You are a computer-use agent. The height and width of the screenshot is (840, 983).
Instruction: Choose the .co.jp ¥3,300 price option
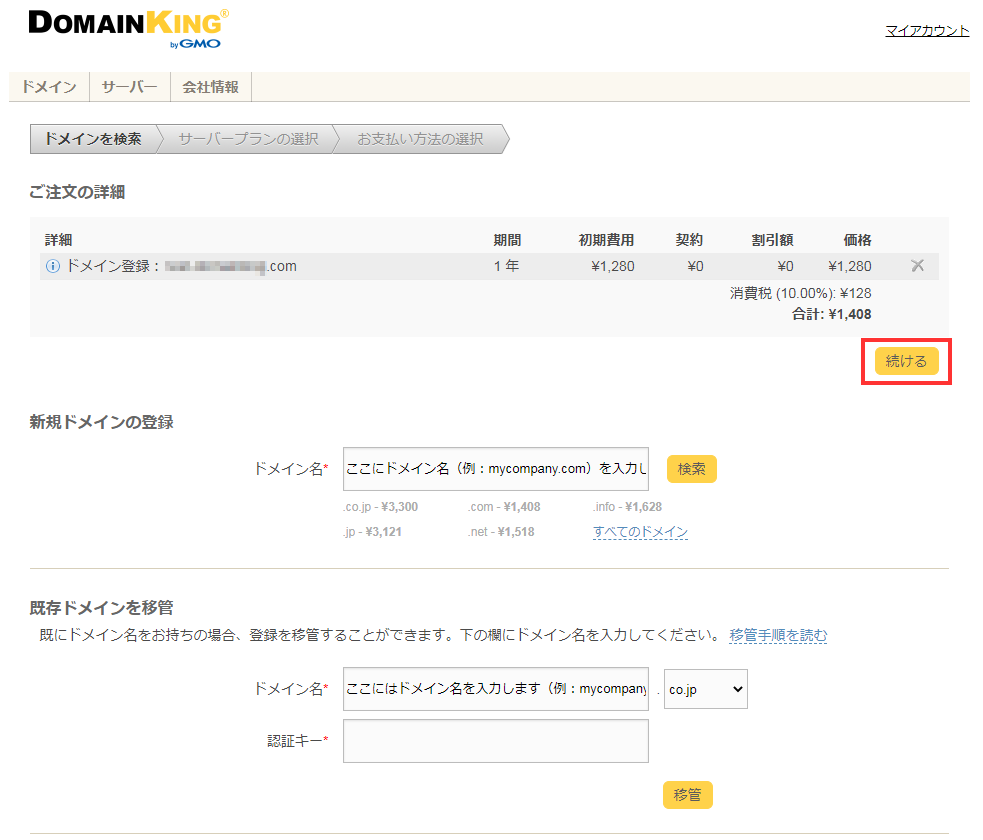pos(380,507)
